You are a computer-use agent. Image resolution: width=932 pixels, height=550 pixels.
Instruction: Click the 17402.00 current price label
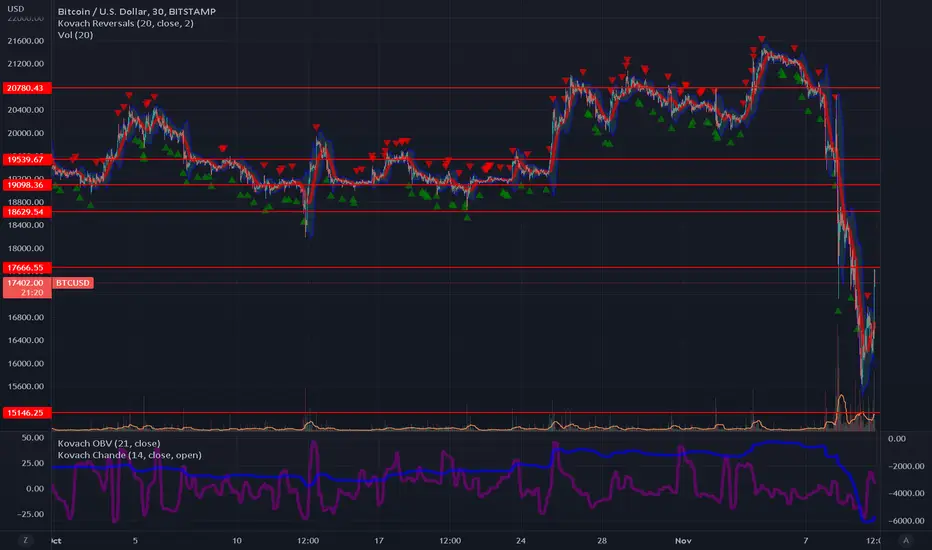[26, 283]
